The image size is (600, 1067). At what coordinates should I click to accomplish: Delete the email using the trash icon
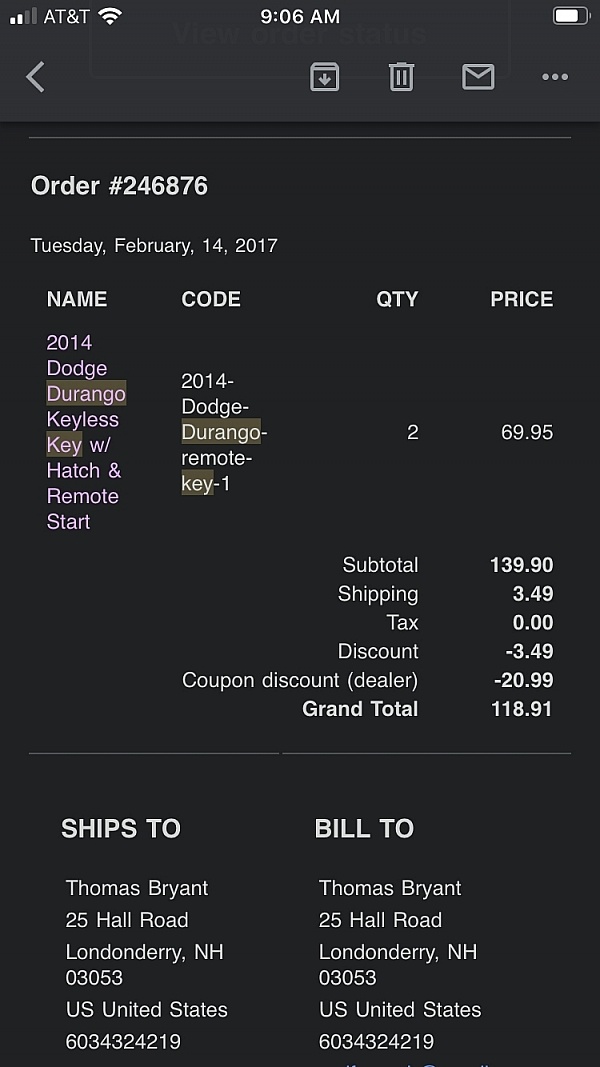[401, 77]
